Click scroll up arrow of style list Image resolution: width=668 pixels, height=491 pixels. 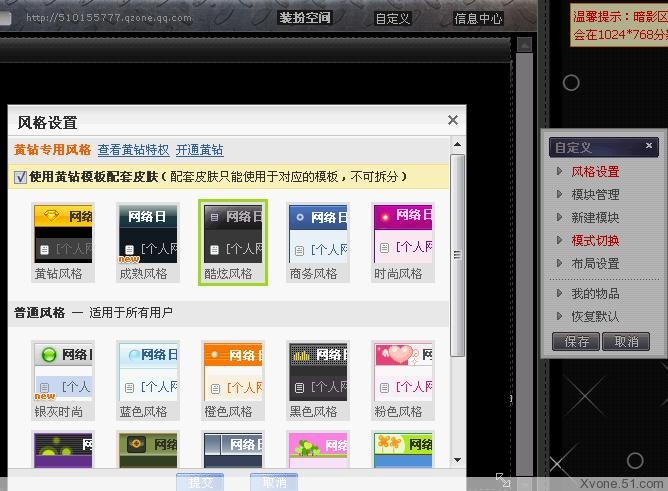[458, 145]
